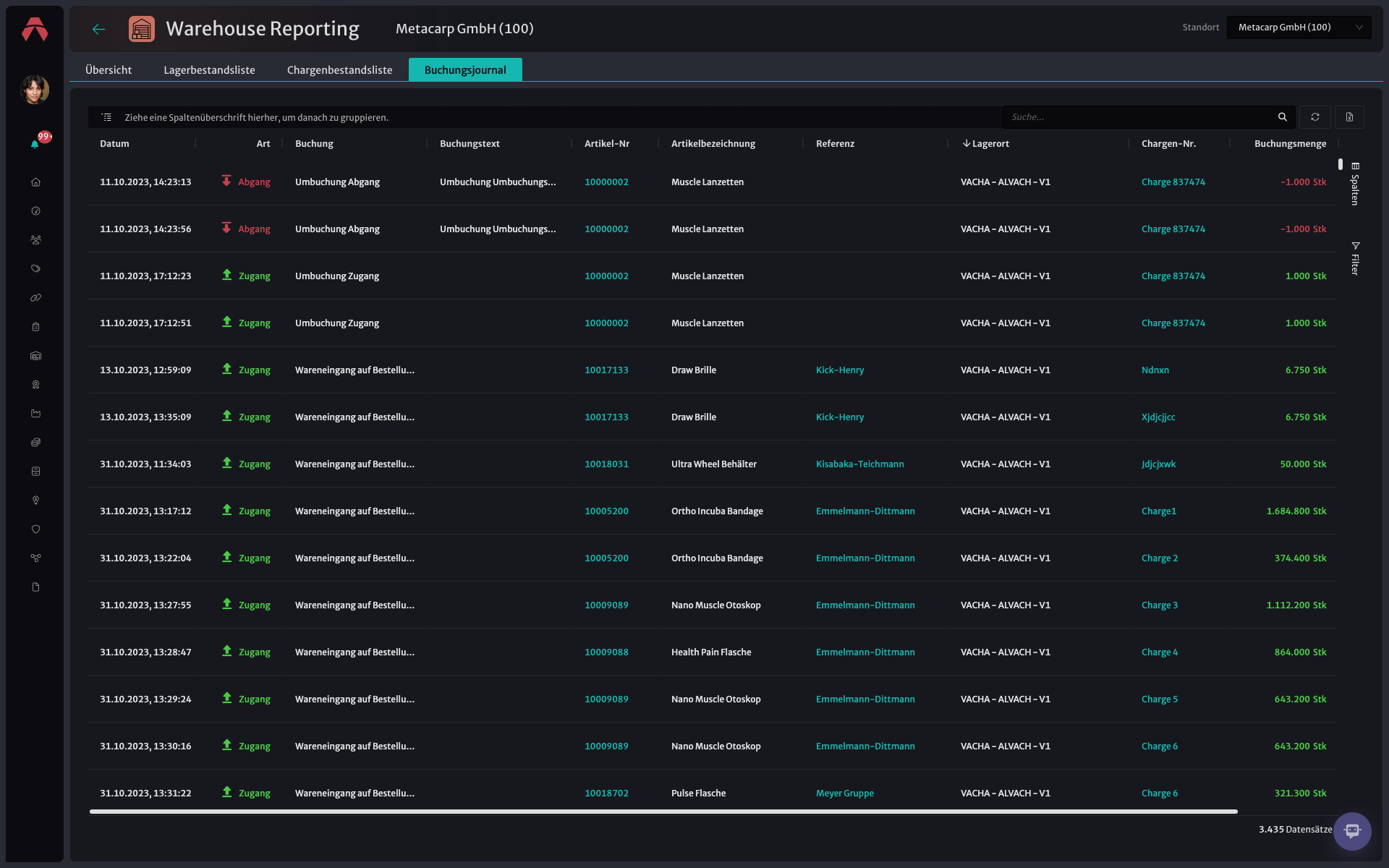
Task: Open the chat support bubble icon
Action: (x=1352, y=831)
